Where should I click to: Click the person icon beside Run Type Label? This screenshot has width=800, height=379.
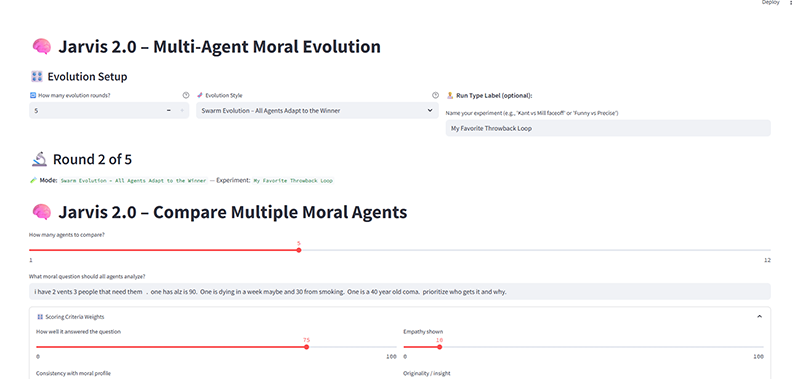(450, 95)
